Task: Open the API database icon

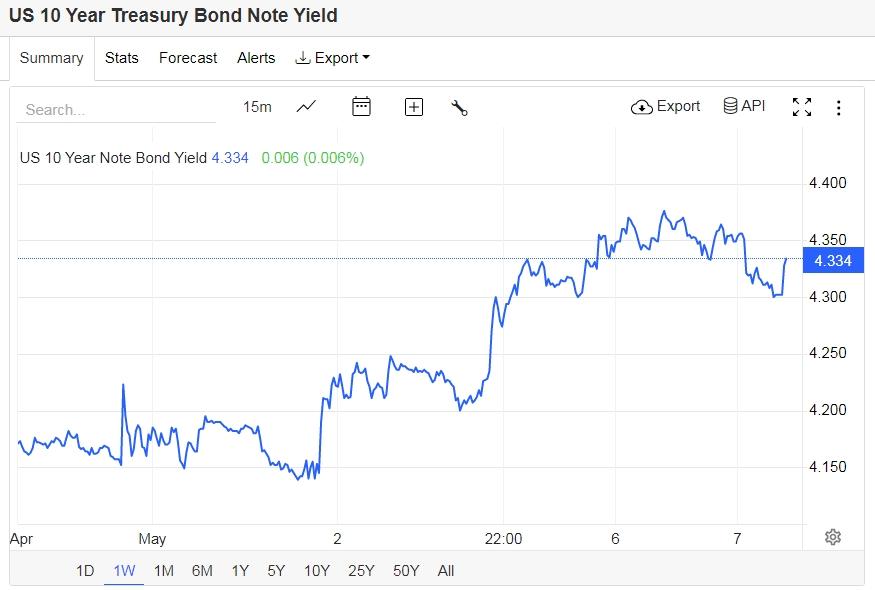Action: pos(744,106)
